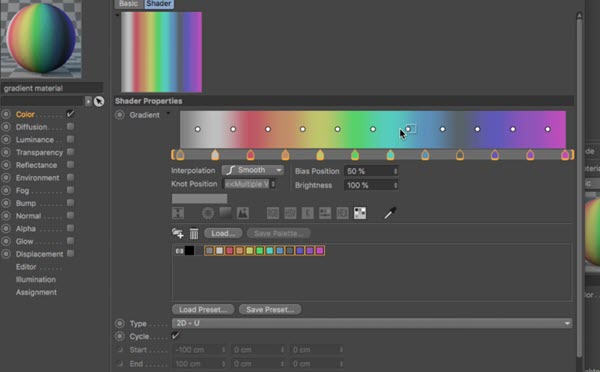Select the magenta gradient knot at the end
This screenshot has height=372, width=600.
(x=565, y=155)
